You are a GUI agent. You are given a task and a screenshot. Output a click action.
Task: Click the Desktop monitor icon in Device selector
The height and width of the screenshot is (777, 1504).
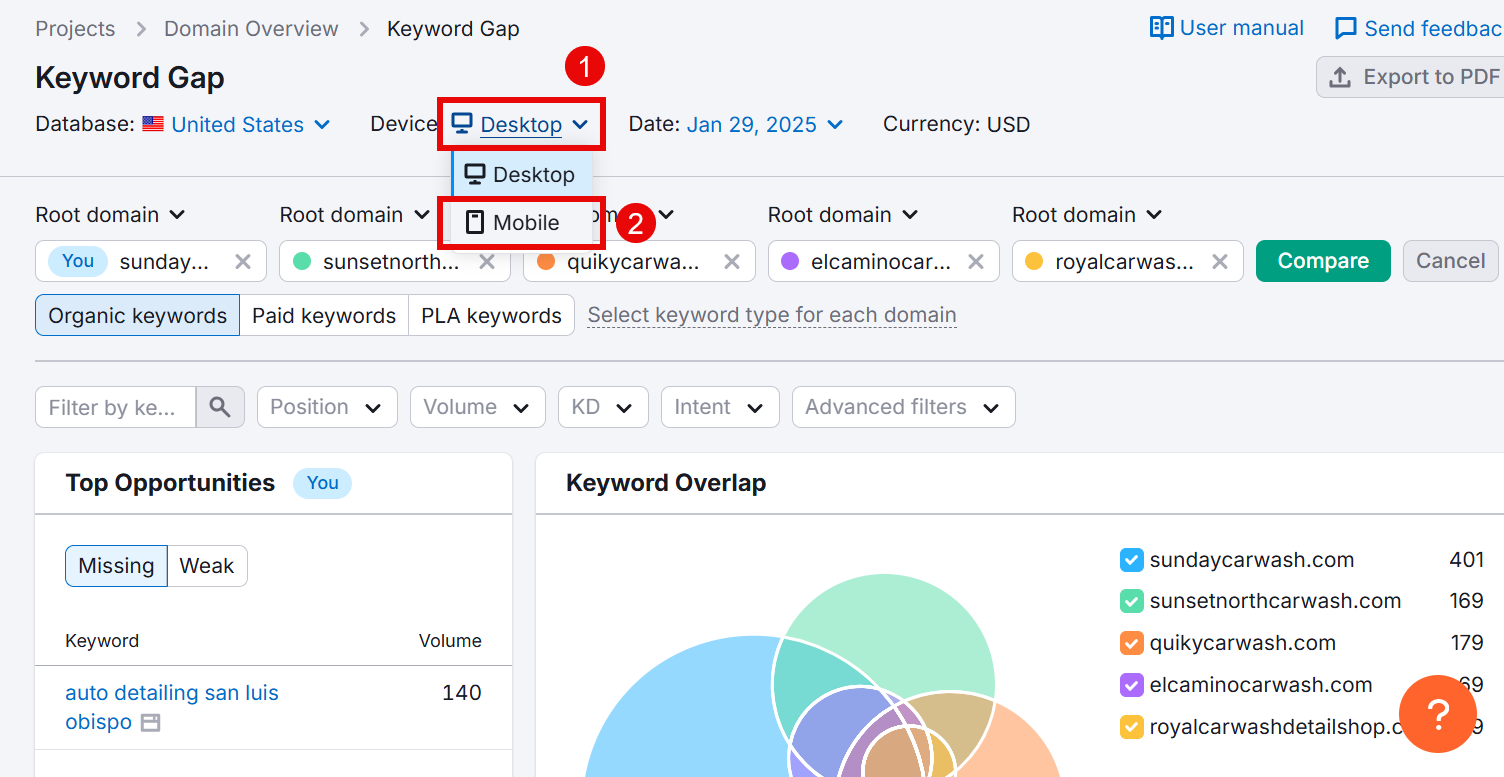[x=461, y=124]
